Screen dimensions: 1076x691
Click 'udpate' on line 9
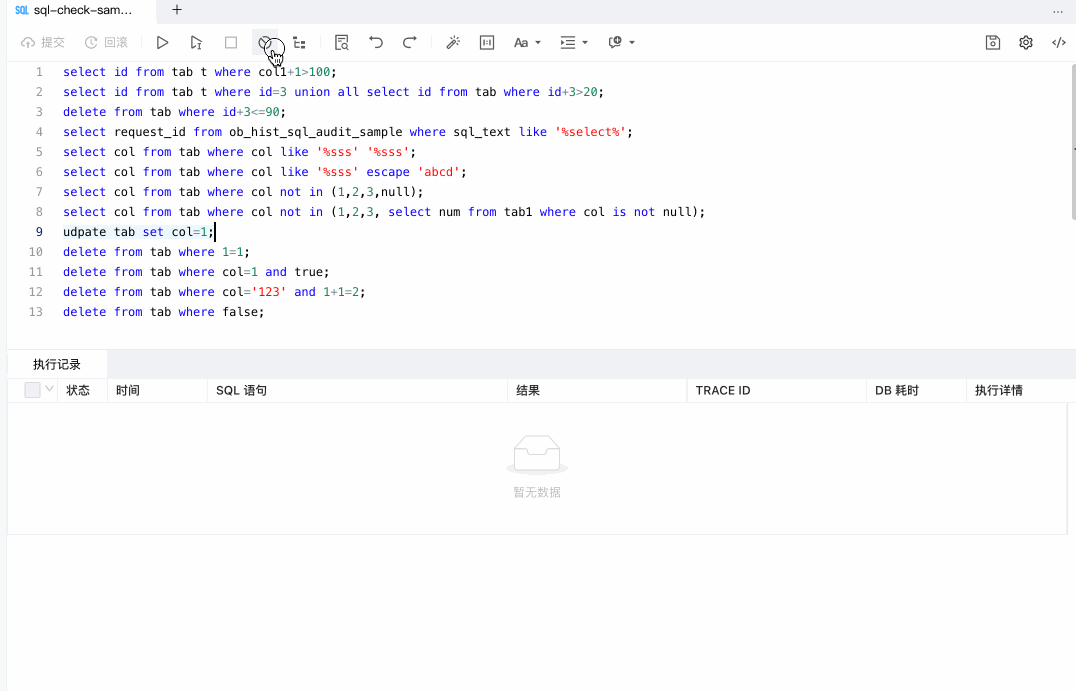click(84, 232)
